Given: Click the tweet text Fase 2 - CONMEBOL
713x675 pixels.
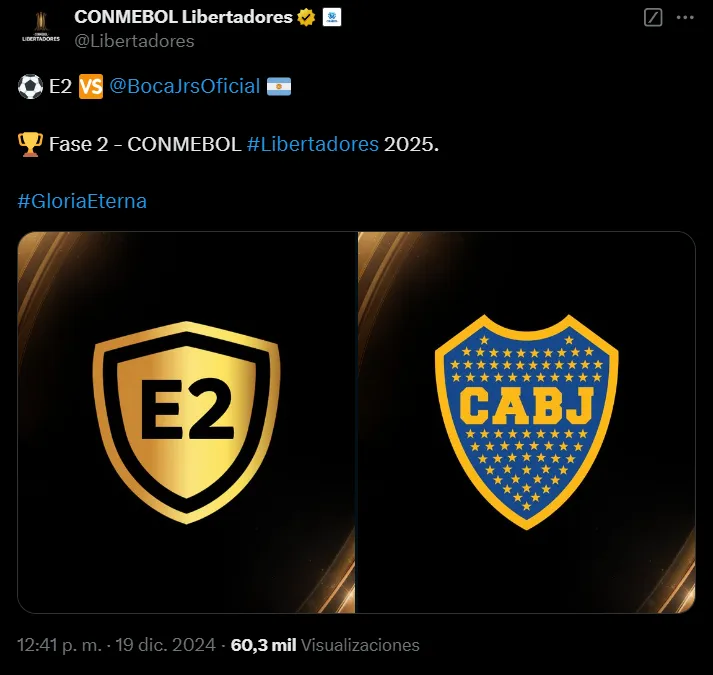Looking at the screenshot, I should (x=145, y=144).
